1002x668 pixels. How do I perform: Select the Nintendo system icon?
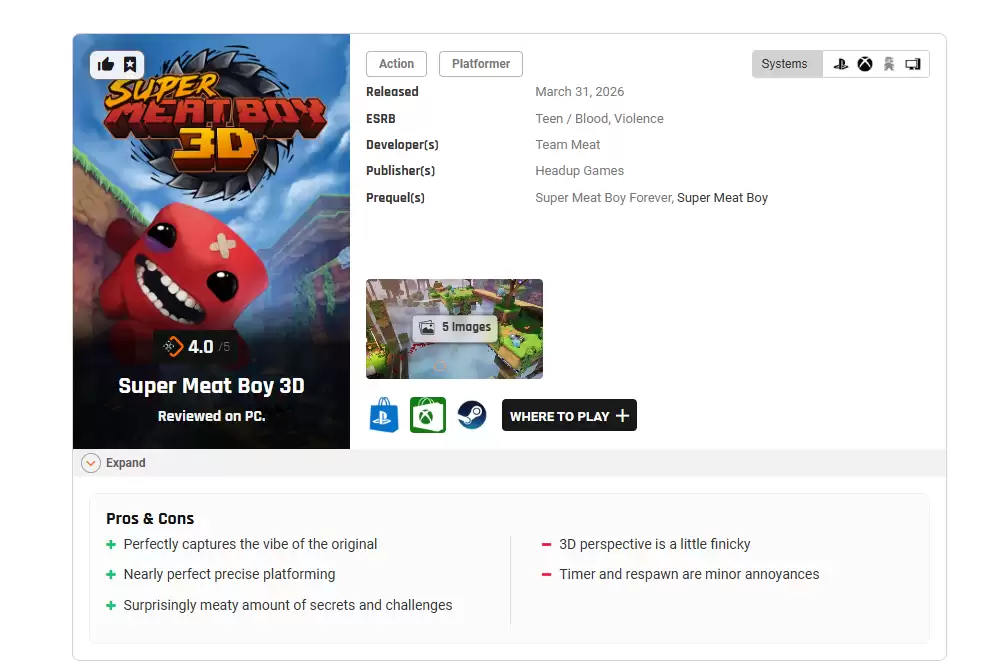(x=889, y=64)
